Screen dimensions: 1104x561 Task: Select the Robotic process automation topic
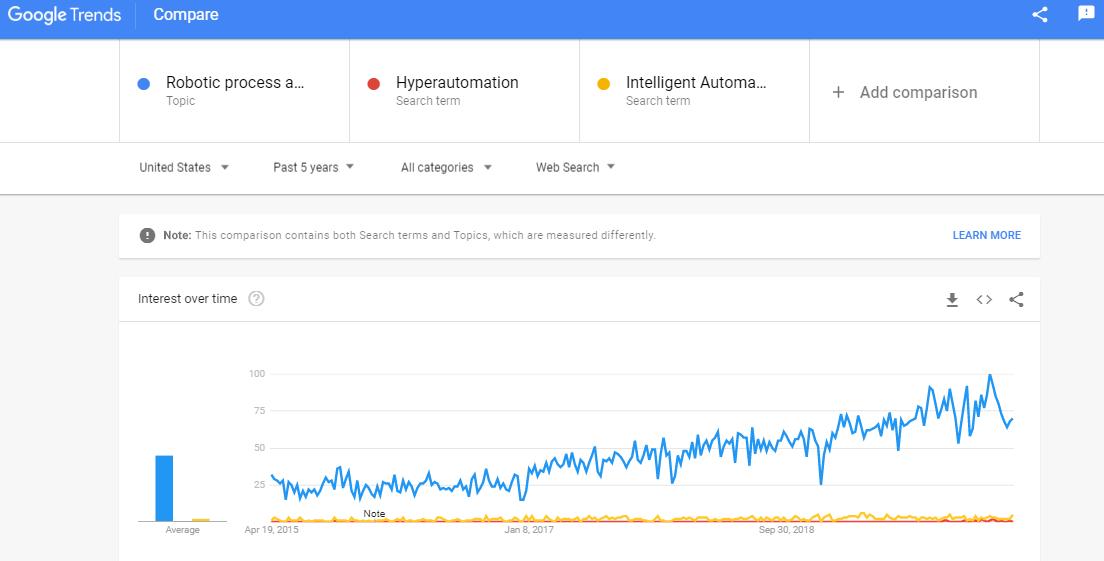point(235,83)
